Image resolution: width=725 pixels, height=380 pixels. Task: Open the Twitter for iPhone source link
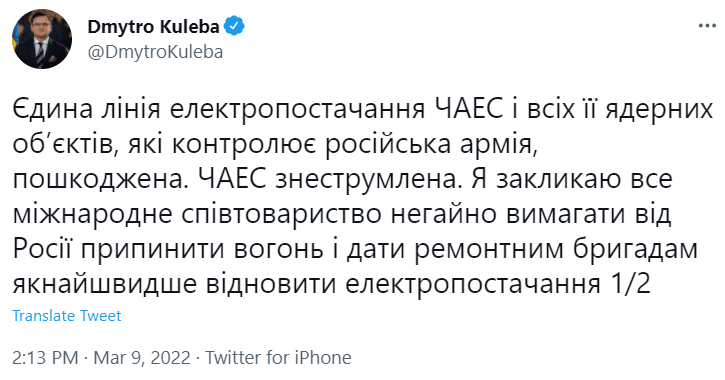point(278,358)
